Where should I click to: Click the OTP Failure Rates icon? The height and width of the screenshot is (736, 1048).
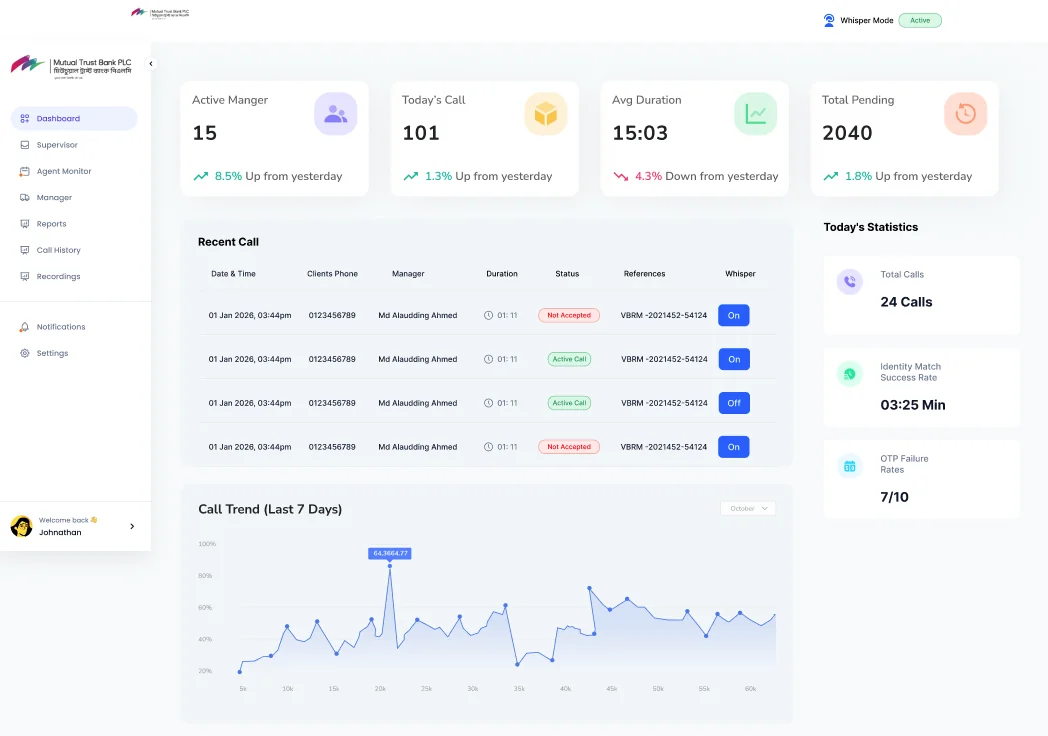point(850,466)
